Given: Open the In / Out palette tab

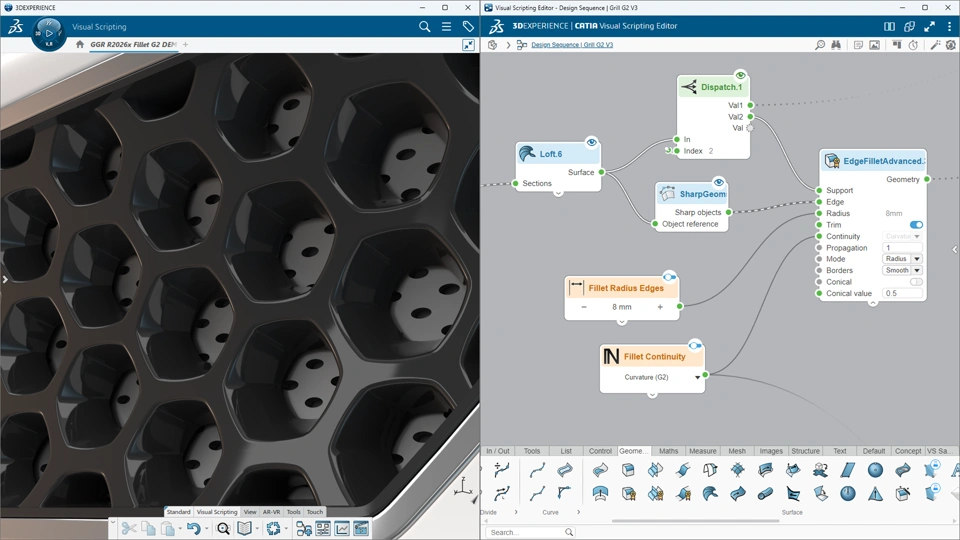Looking at the screenshot, I should [498, 451].
